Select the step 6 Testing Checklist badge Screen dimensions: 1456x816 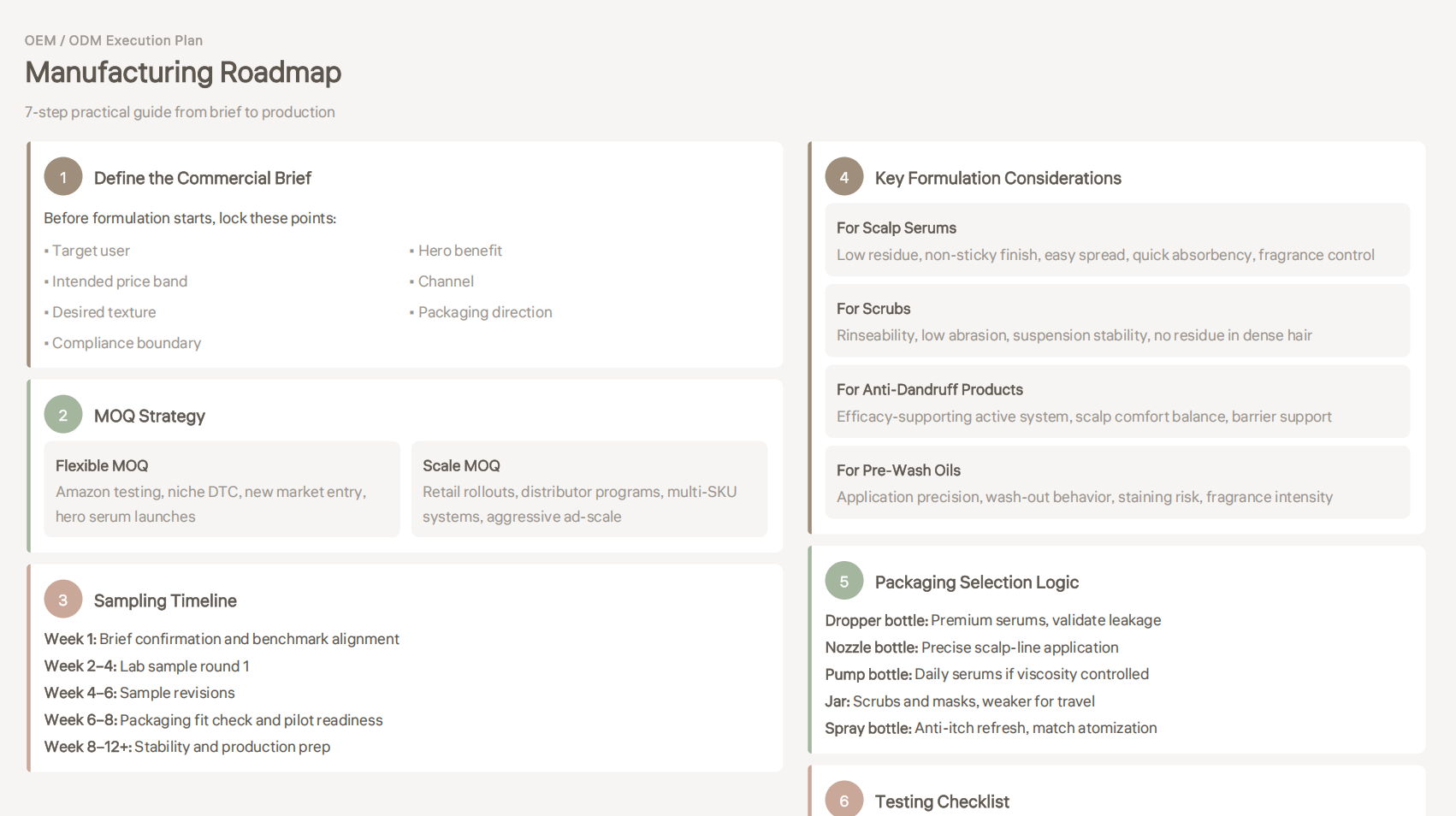click(843, 800)
